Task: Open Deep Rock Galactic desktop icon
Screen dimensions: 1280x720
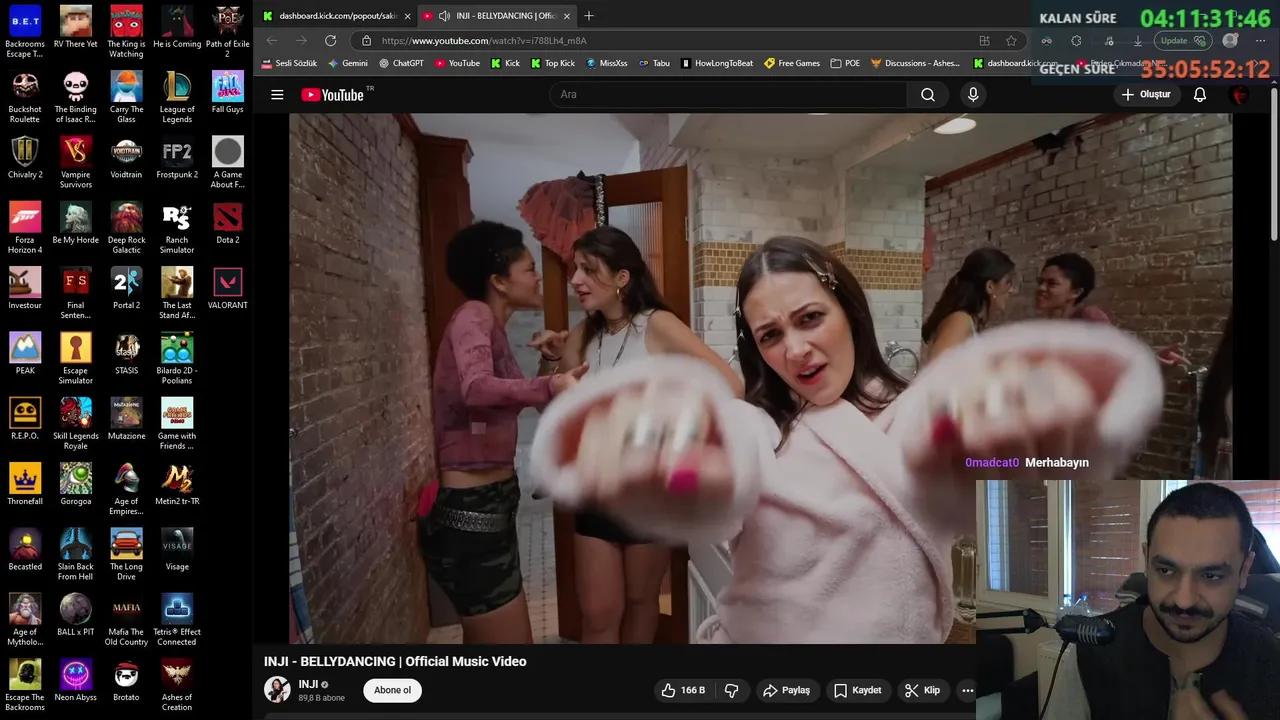Action: coord(126,227)
